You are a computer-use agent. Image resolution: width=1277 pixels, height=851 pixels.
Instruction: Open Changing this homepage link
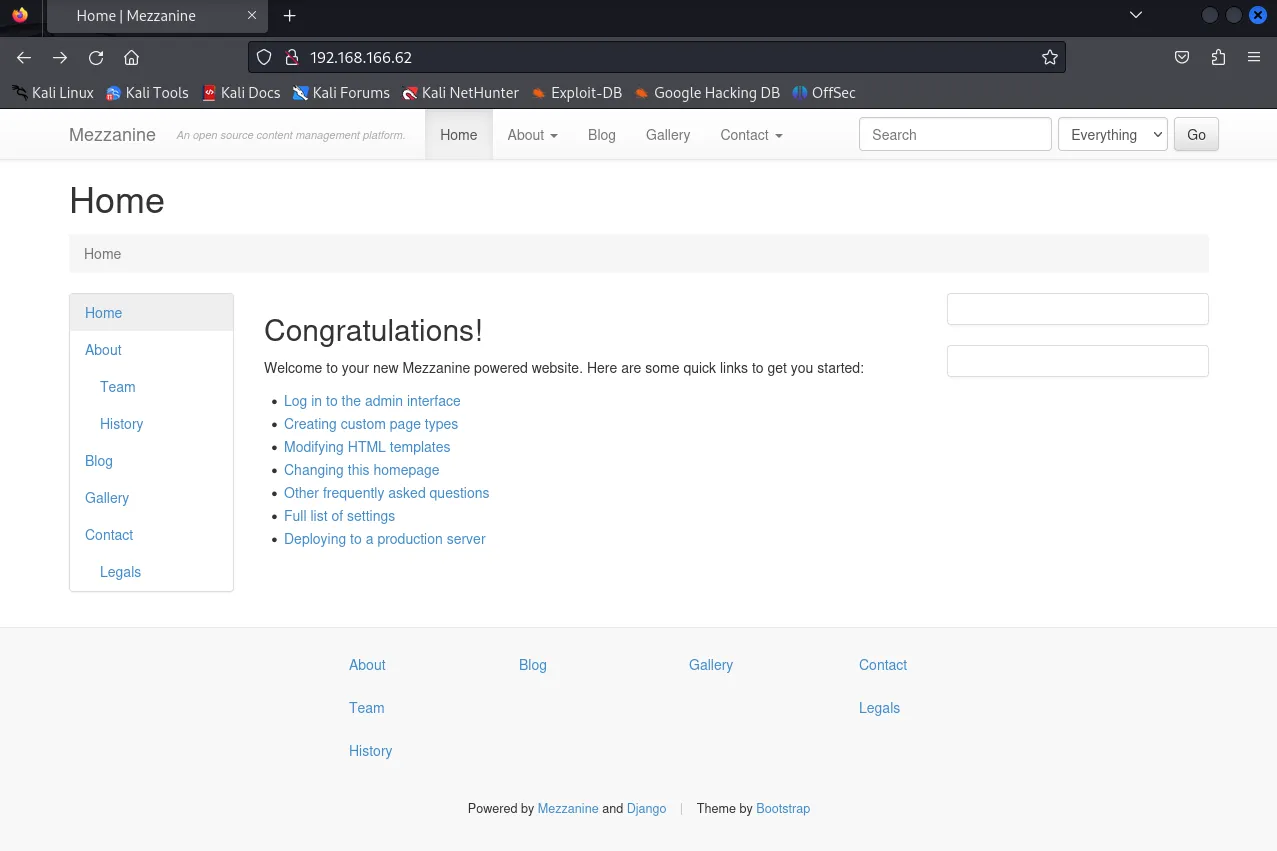[362, 470]
